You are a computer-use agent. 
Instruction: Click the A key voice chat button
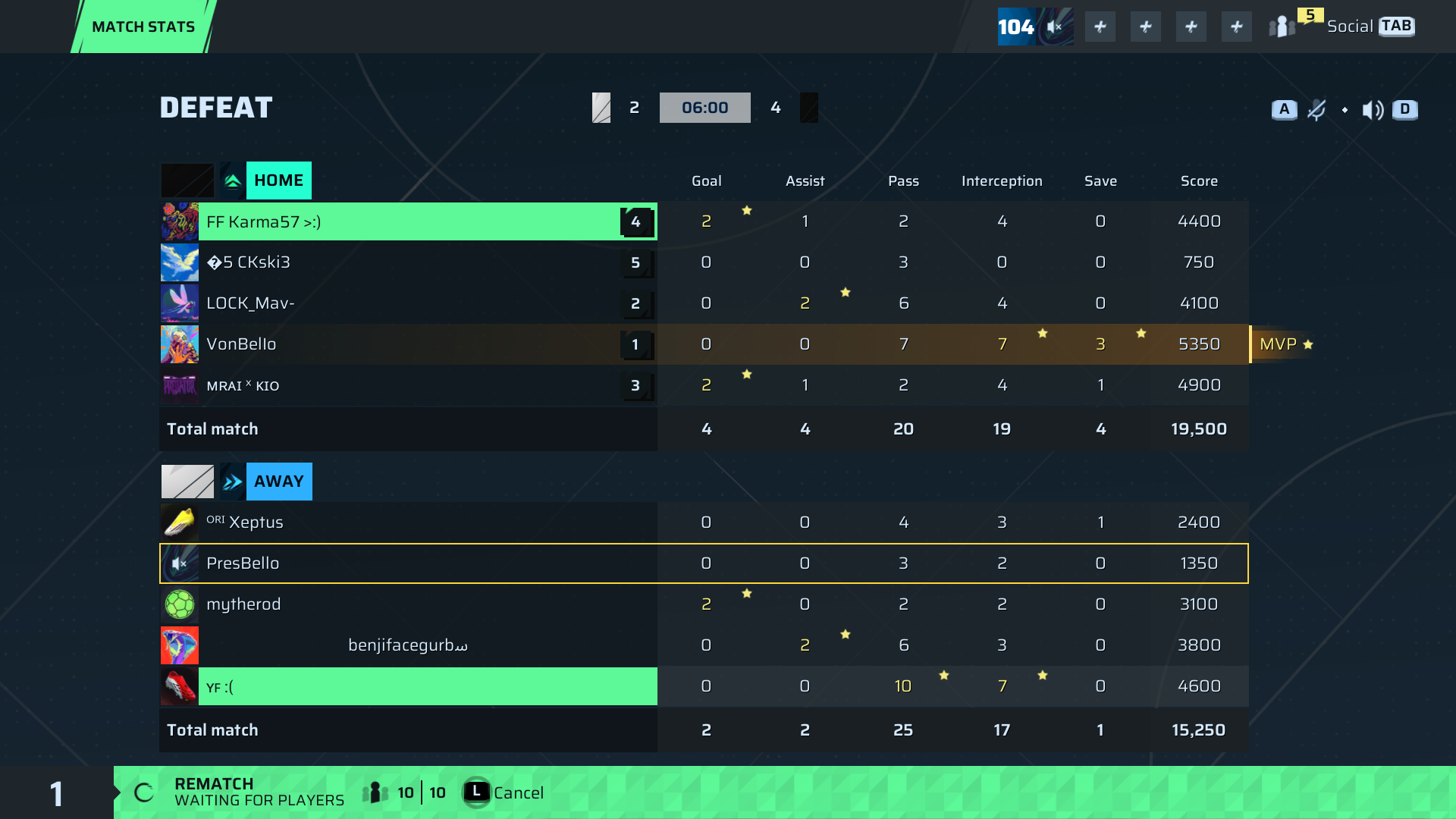tap(1284, 110)
